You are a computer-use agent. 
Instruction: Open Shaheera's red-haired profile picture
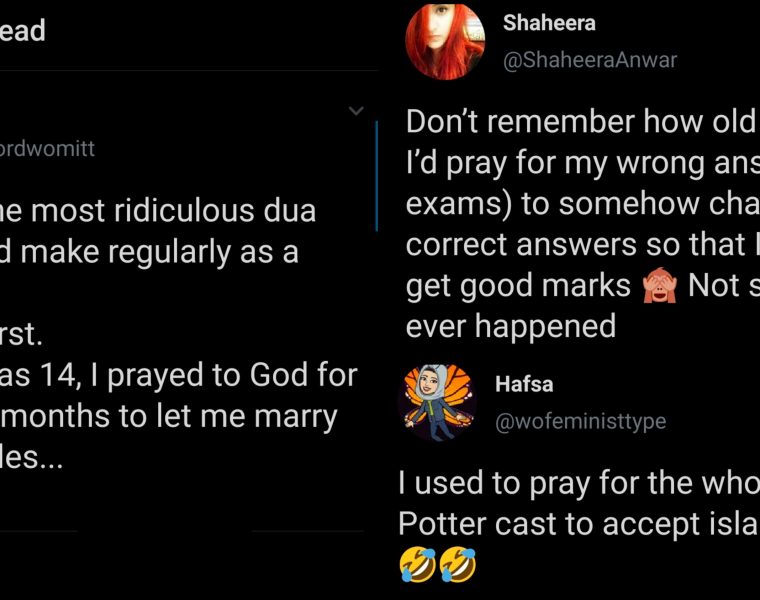point(445,41)
